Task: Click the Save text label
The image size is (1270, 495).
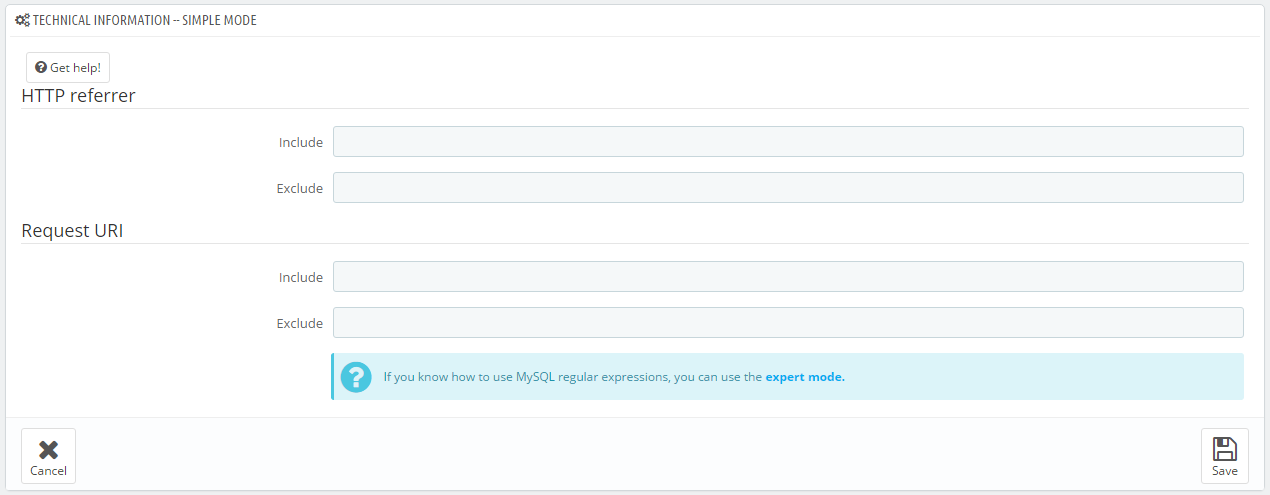Action: (x=1224, y=471)
